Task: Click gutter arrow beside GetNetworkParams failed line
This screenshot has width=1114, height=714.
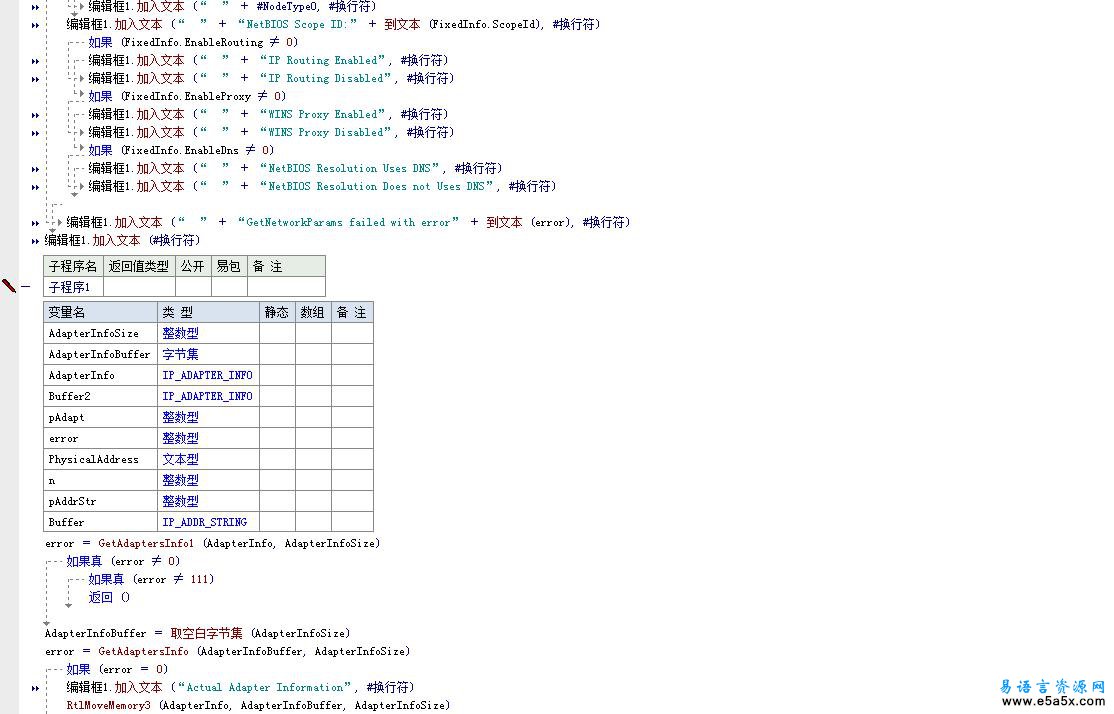Action: coord(36,223)
